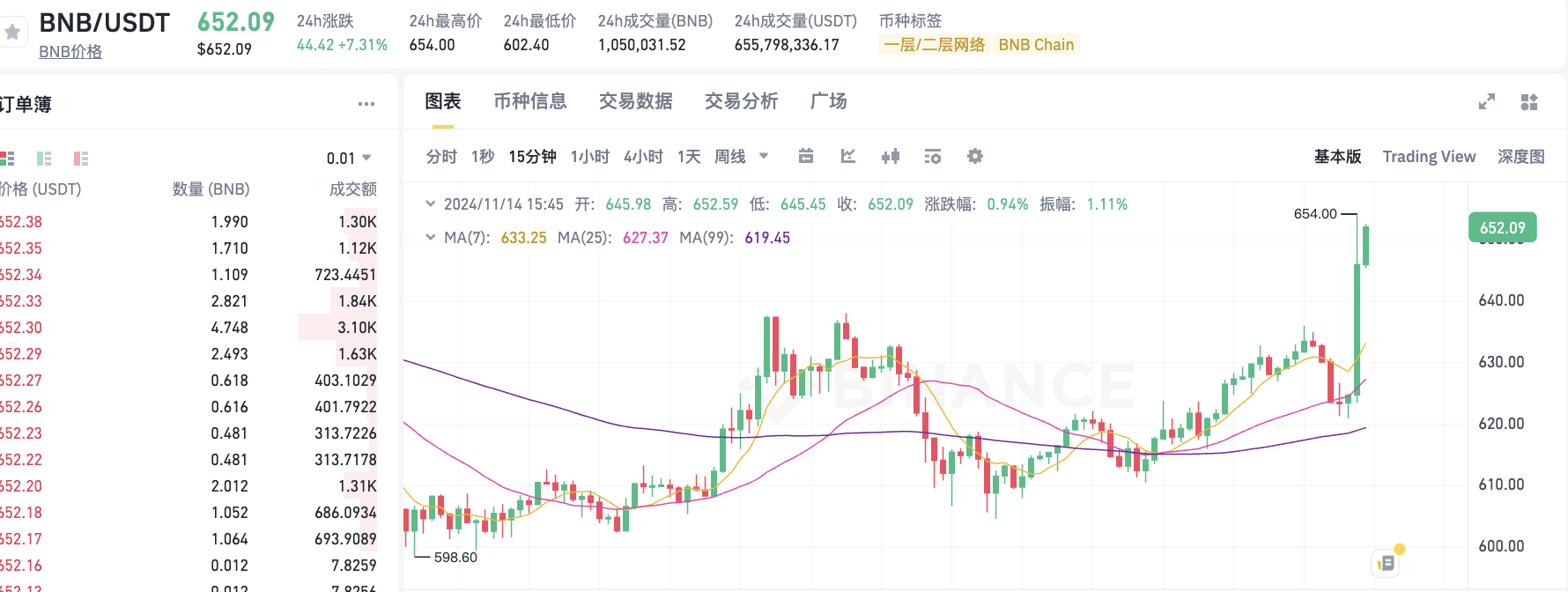This screenshot has height=592, width=1568.
Task: Open the 交易分析 tab
Action: coord(741,101)
